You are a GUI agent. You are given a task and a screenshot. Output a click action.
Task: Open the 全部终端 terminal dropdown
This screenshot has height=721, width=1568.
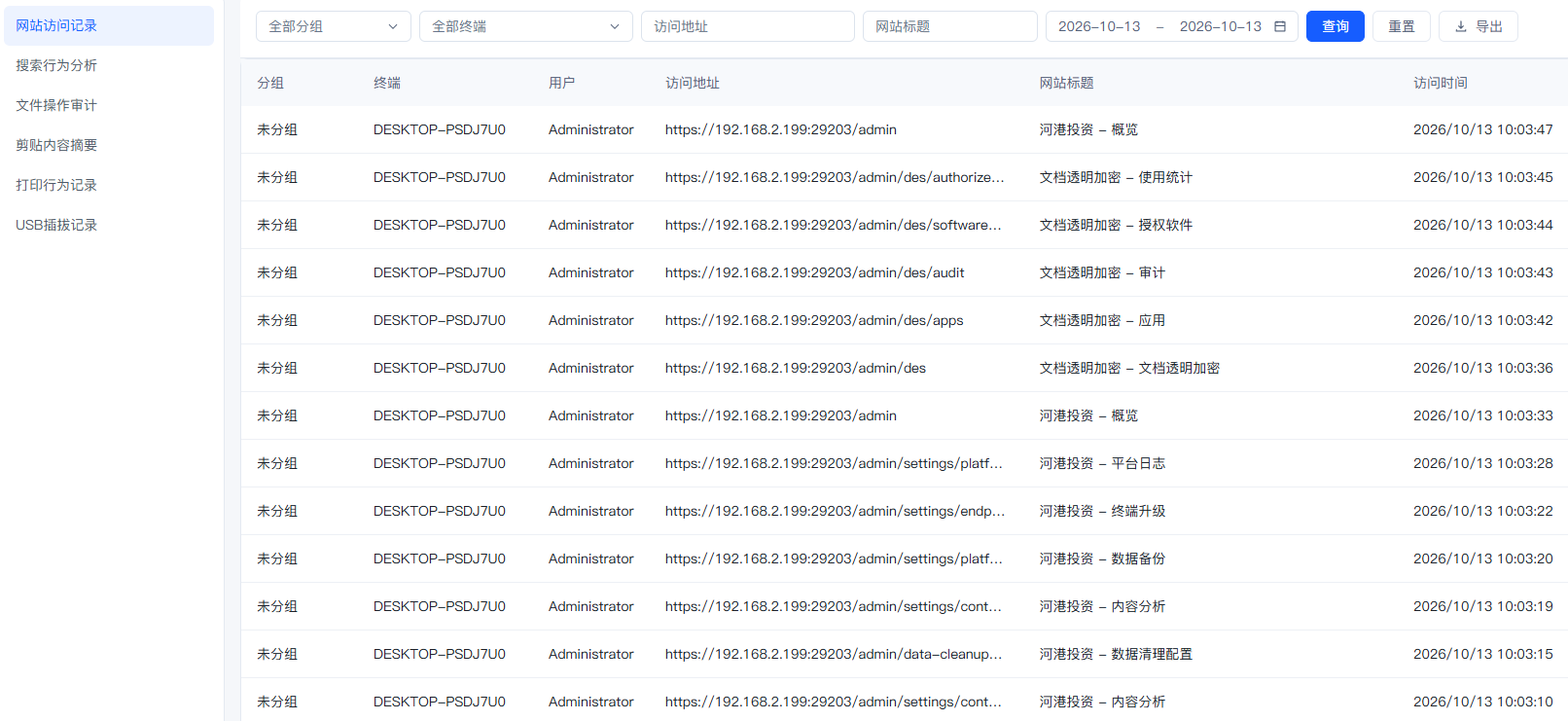(526, 26)
